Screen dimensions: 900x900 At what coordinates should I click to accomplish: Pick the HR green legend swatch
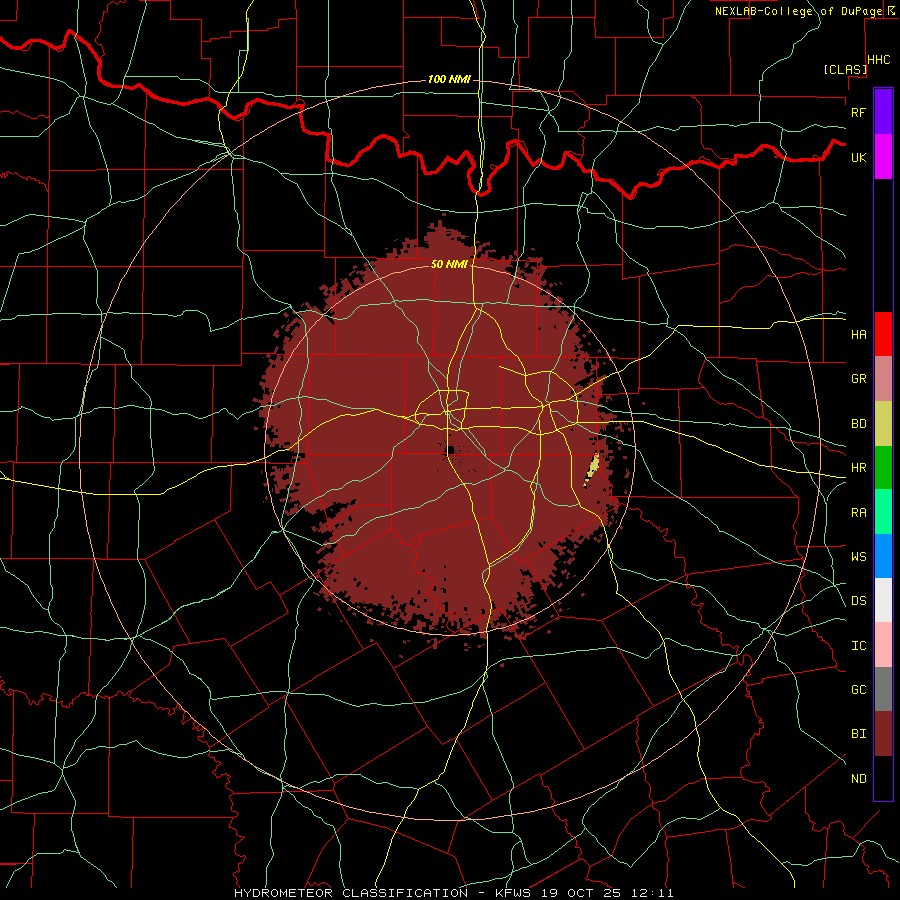tap(883, 468)
